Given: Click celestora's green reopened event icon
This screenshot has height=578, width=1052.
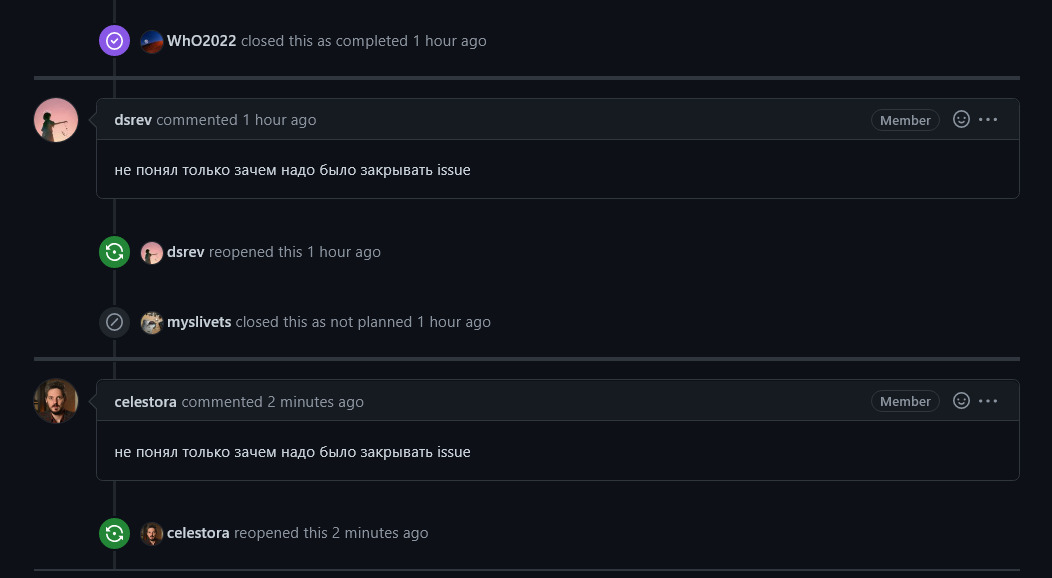Looking at the screenshot, I should 115,533.
